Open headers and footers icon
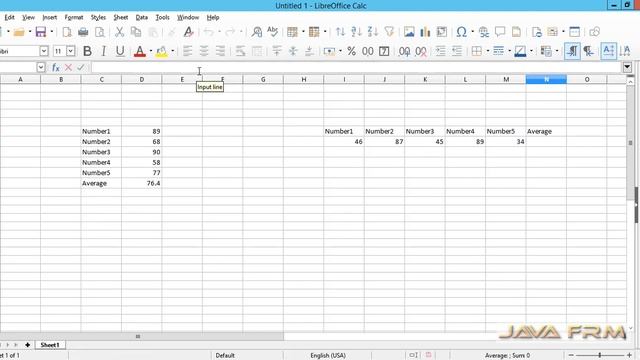The image size is (640, 360). pyautogui.click(x=516, y=32)
